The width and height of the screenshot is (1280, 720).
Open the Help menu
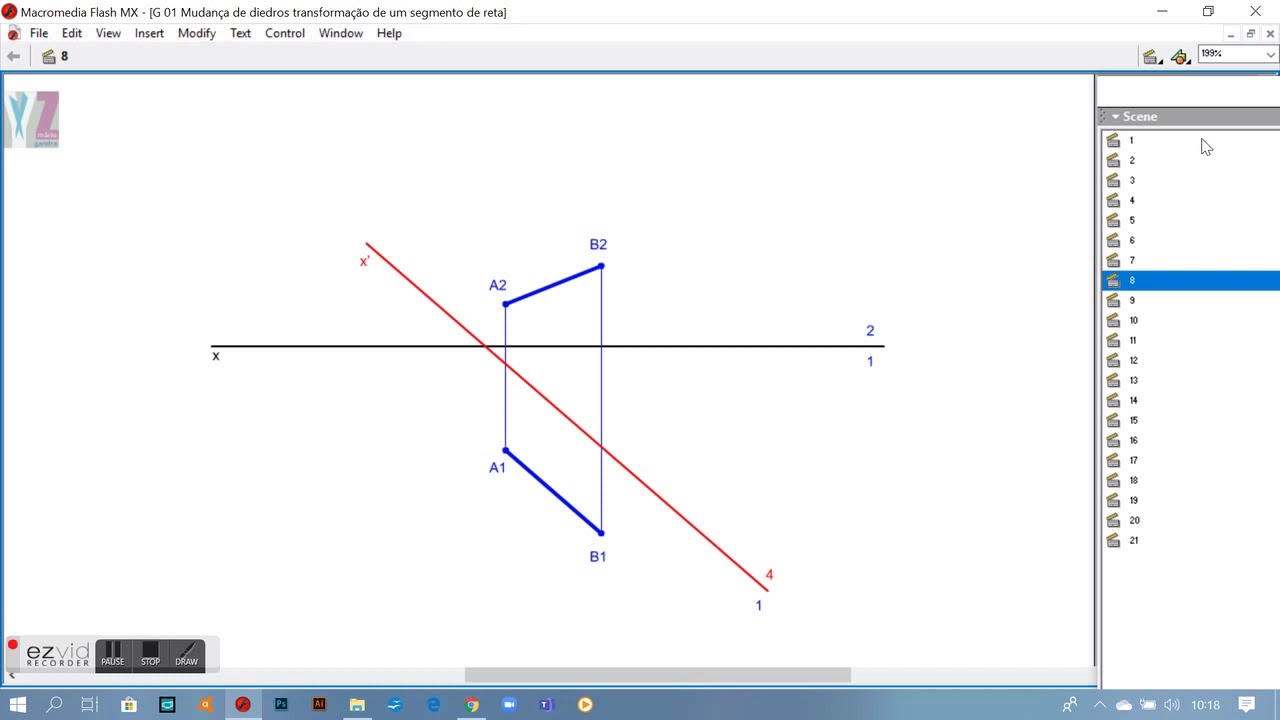[x=389, y=33]
